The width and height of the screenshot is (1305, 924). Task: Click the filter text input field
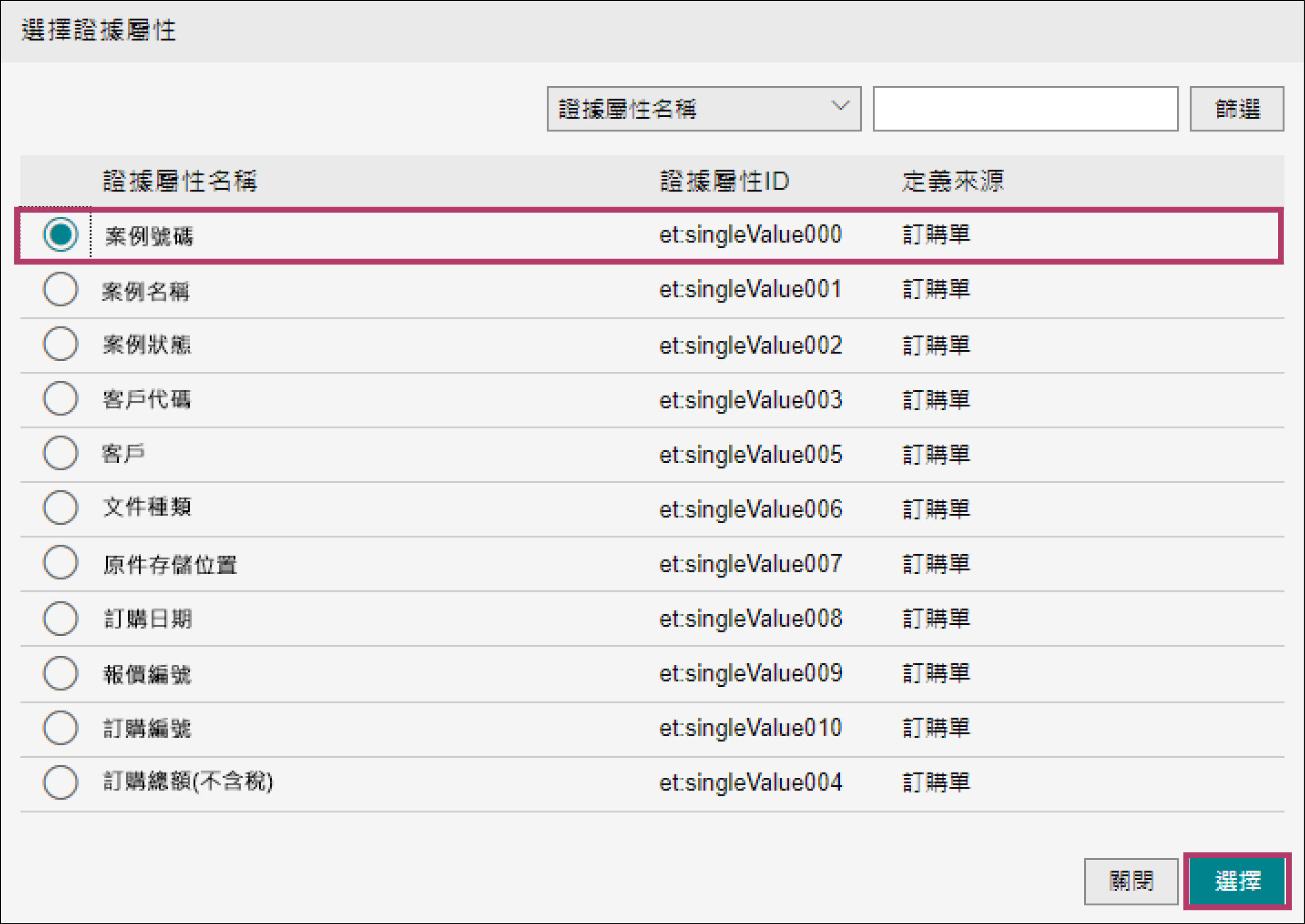[1025, 109]
